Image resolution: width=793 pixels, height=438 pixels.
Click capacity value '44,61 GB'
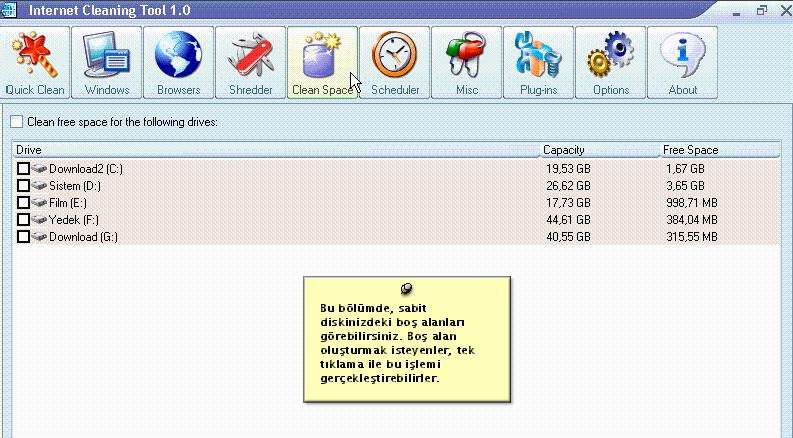pyautogui.click(x=568, y=220)
